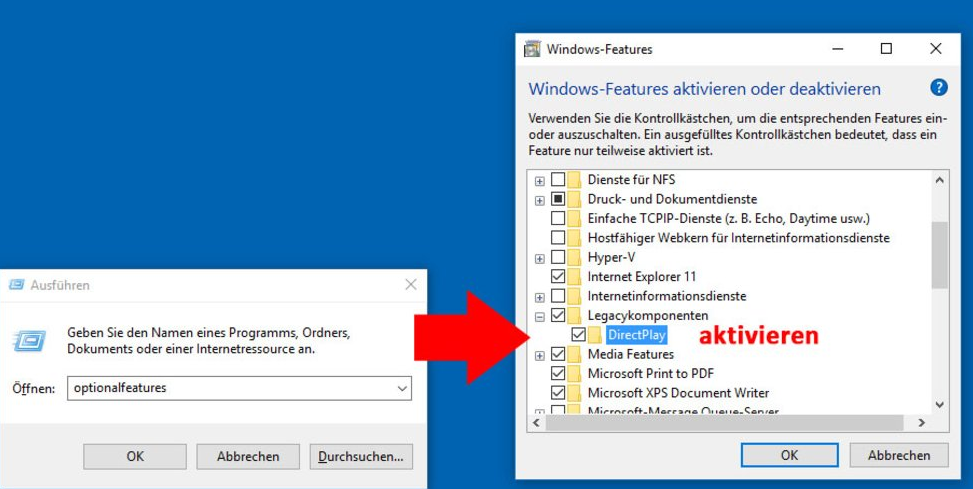This screenshot has width=973, height=489.
Task: Expand the Media Features node
Action: (x=540, y=356)
